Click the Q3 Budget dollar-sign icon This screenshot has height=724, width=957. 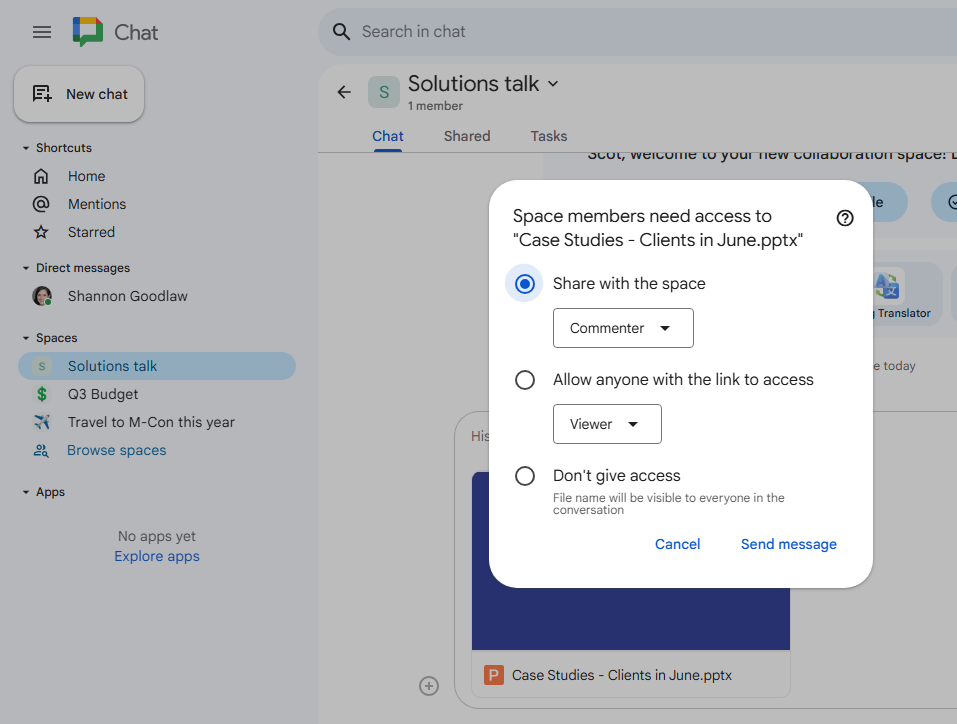tap(42, 394)
